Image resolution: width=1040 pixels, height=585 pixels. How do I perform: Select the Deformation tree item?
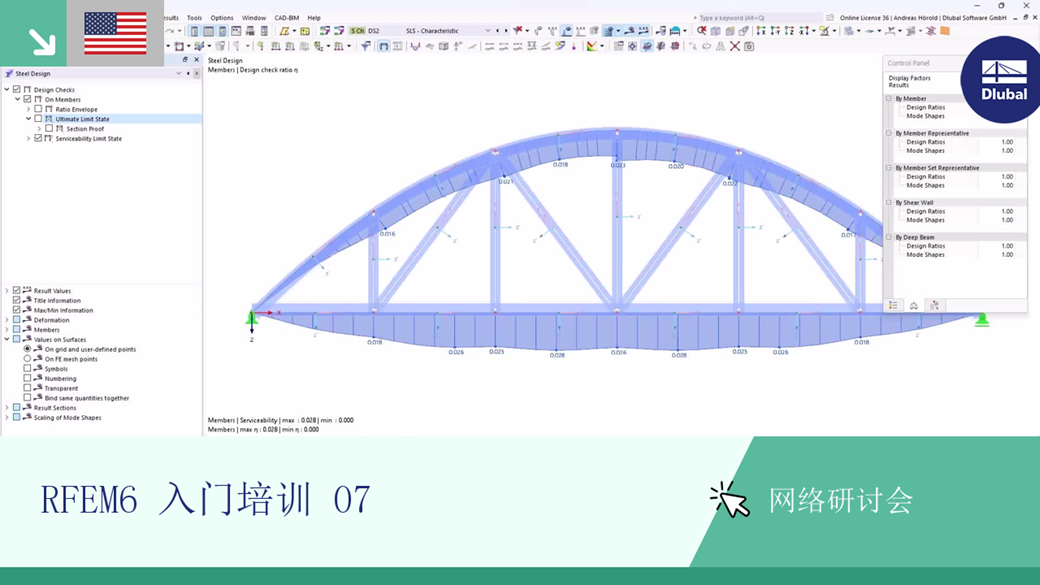(x=51, y=320)
